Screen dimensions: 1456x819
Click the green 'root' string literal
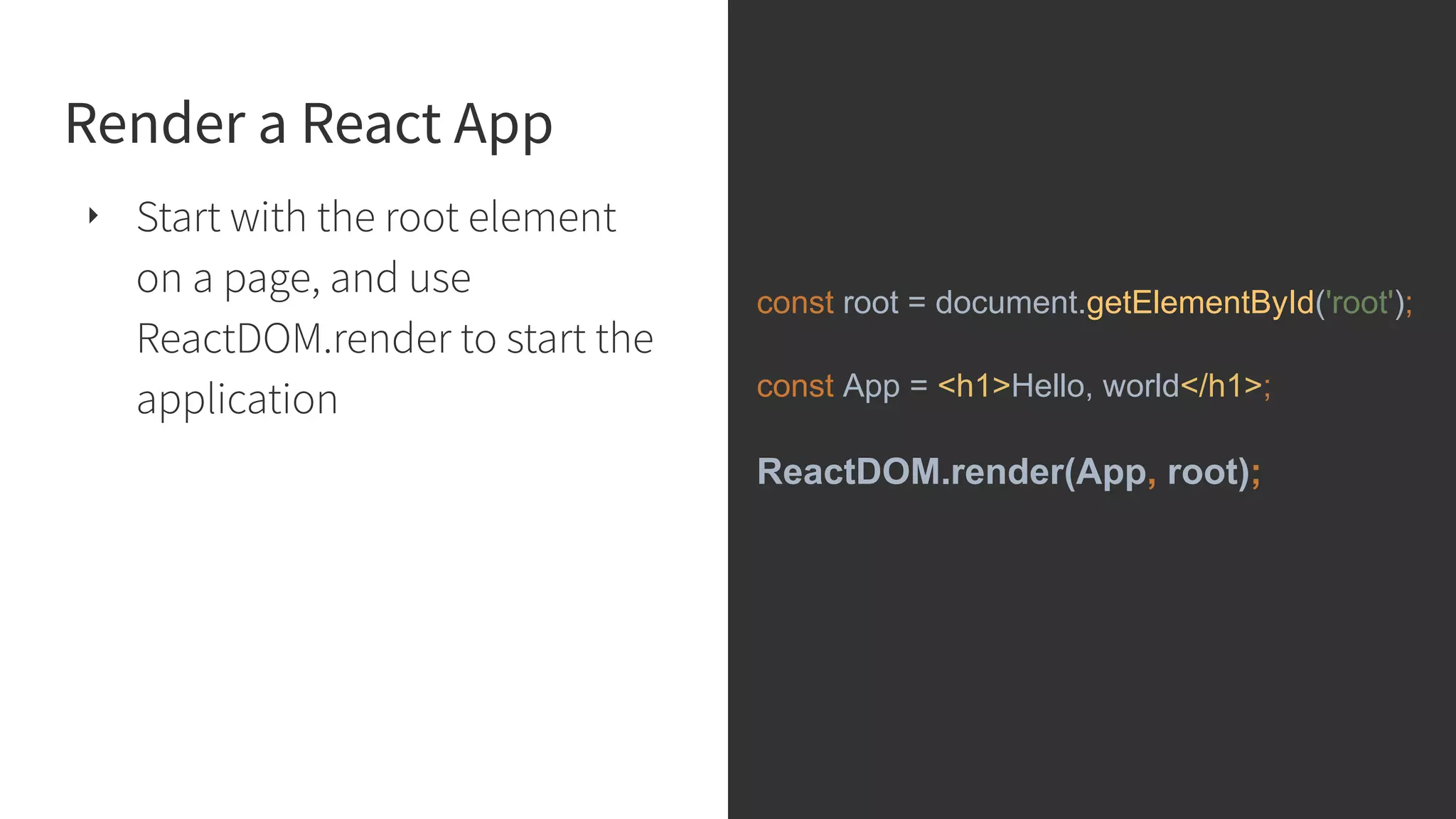pos(1360,303)
